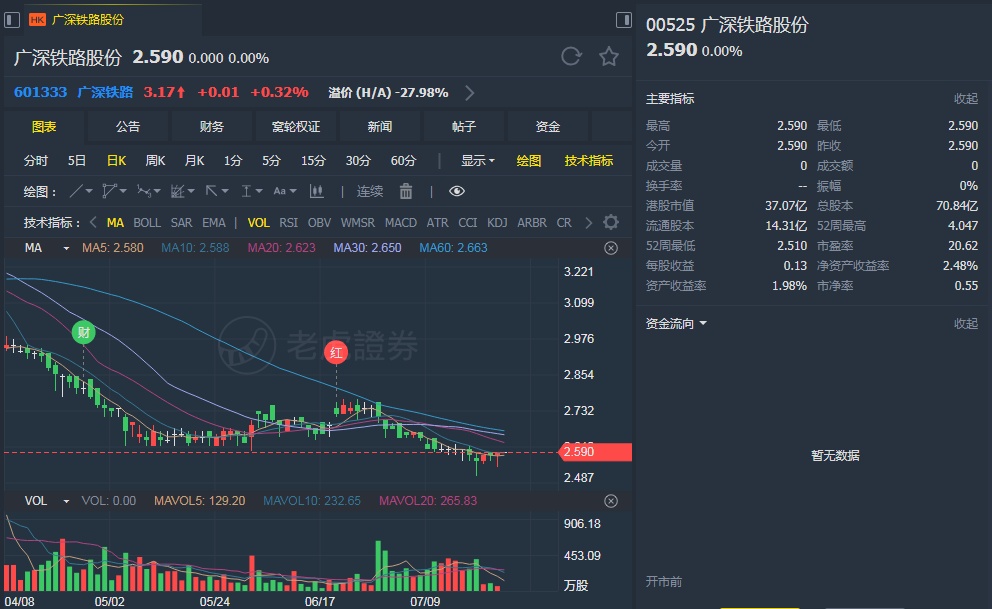Open the 显示 display dropdown

tap(477, 161)
